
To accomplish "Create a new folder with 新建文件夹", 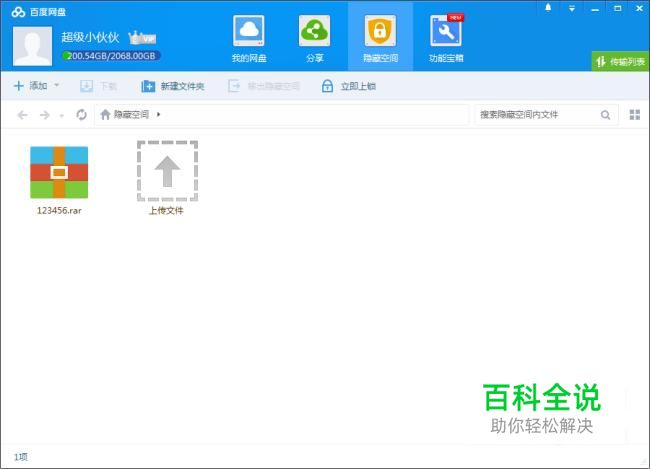I will (172, 86).
